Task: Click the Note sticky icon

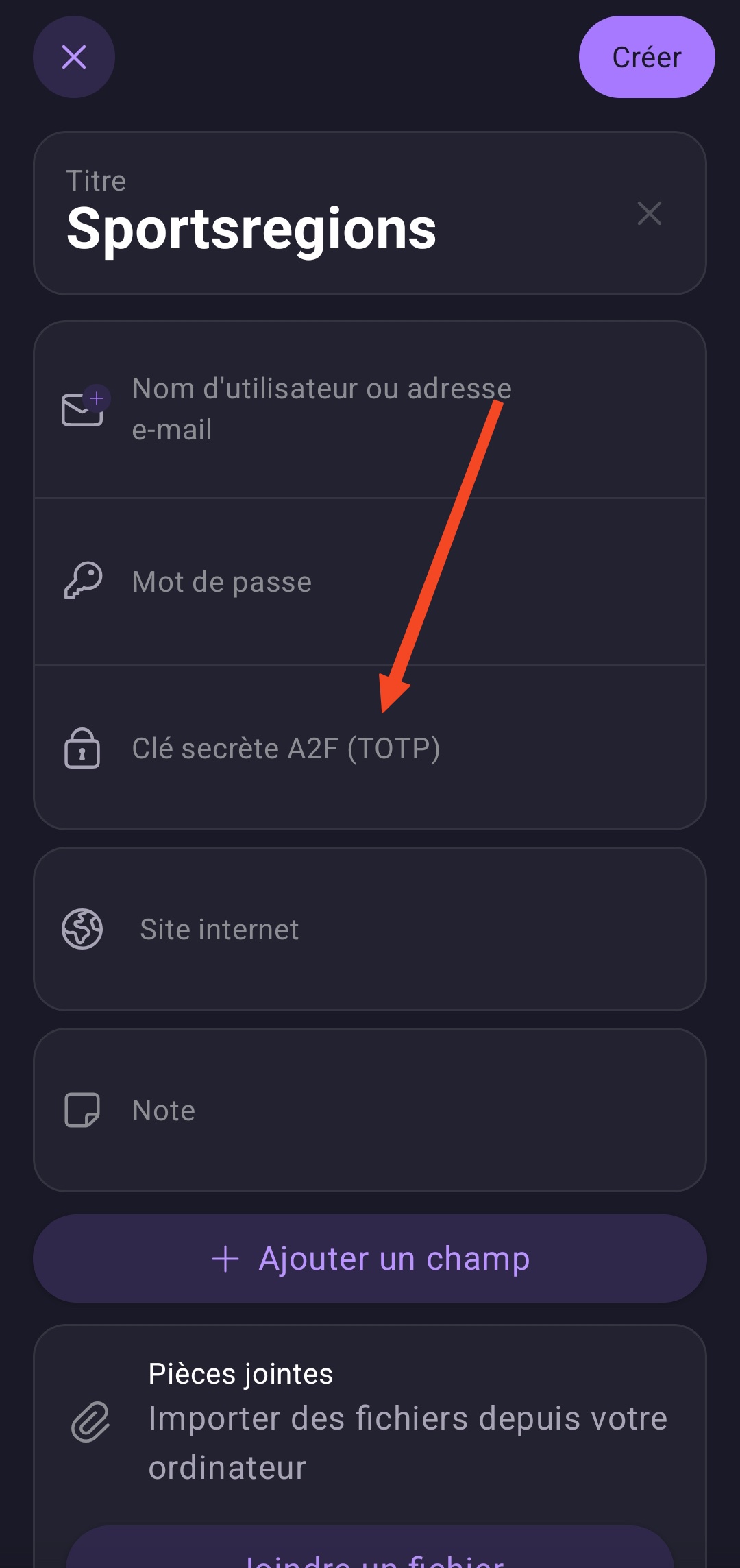Action: (82, 1110)
